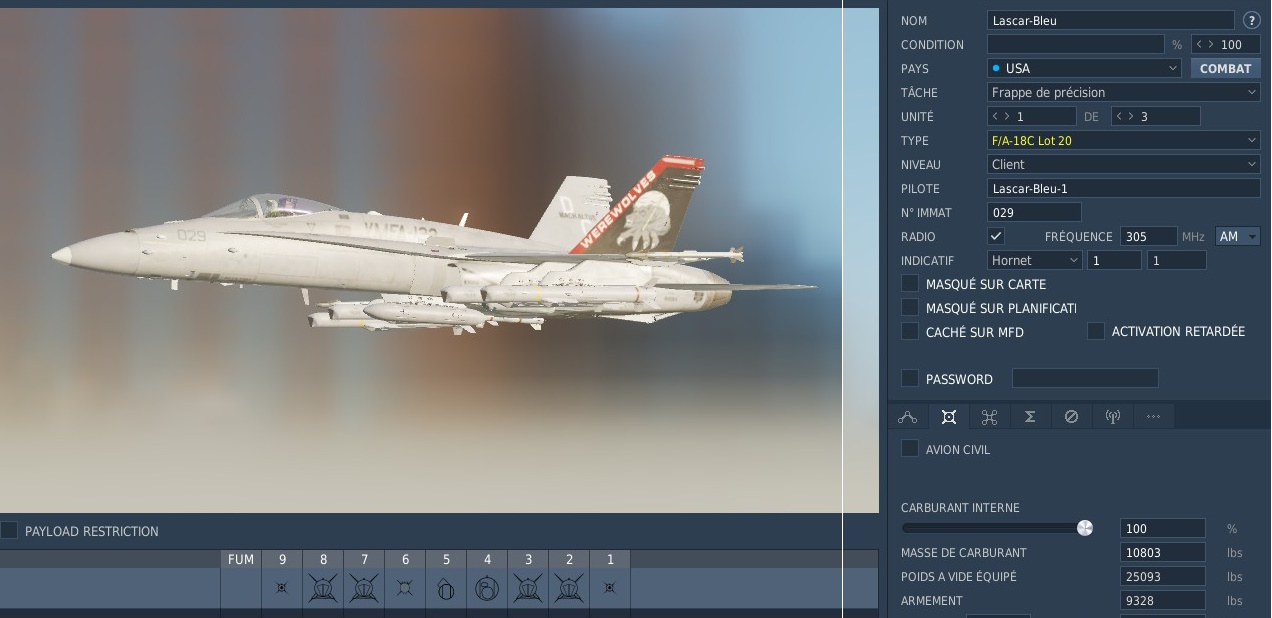Open the failures prohibition-sign tab icon
This screenshot has width=1272, height=618.
1071,417
